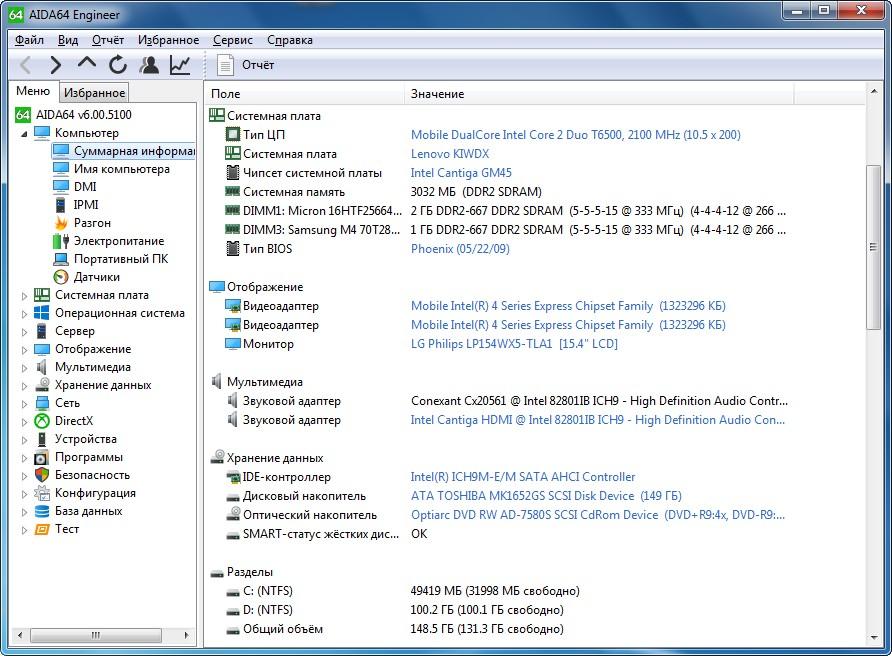This screenshot has height=656, width=892.
Task: Open the ATA TOSHIBA MK1652GS disk link
Action: (x=546, y=496)
